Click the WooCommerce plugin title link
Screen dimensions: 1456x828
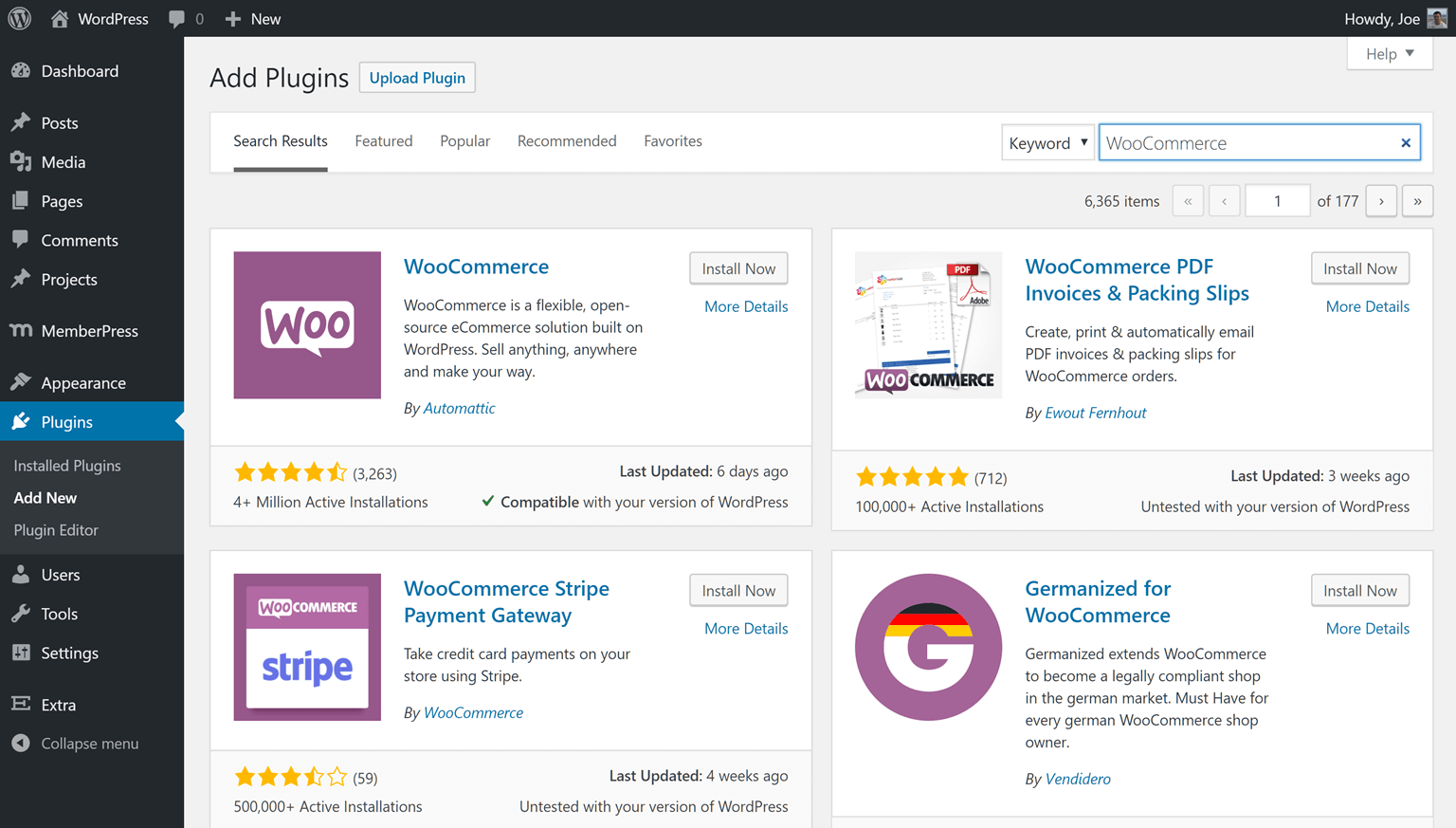(476, 267)
